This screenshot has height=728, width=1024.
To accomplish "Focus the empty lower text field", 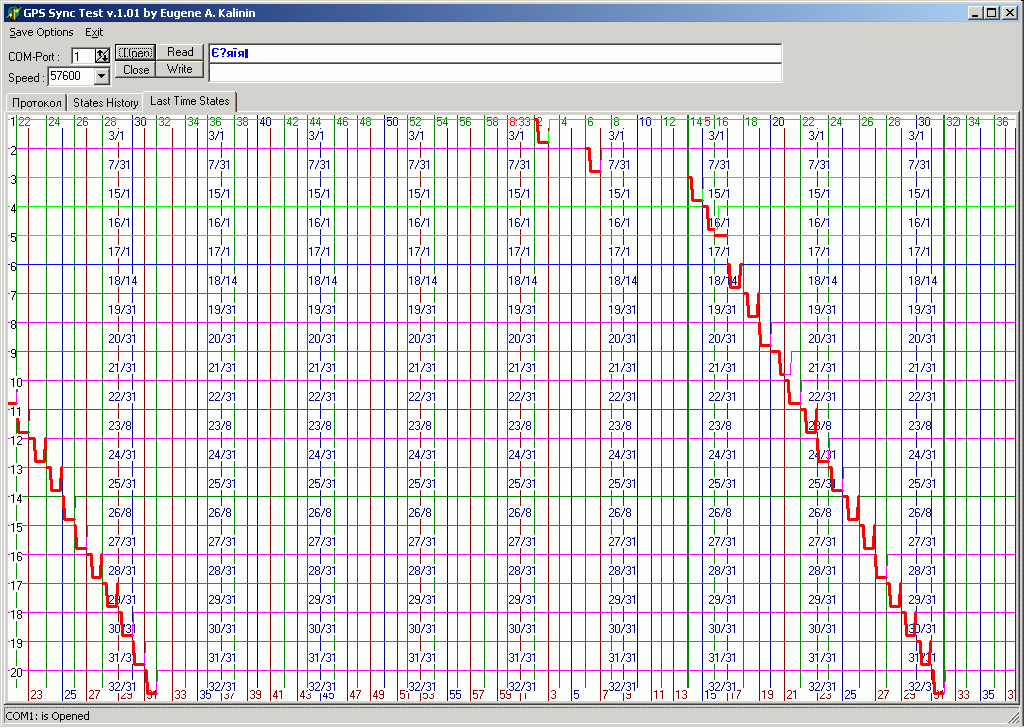I will click(494, 72).
